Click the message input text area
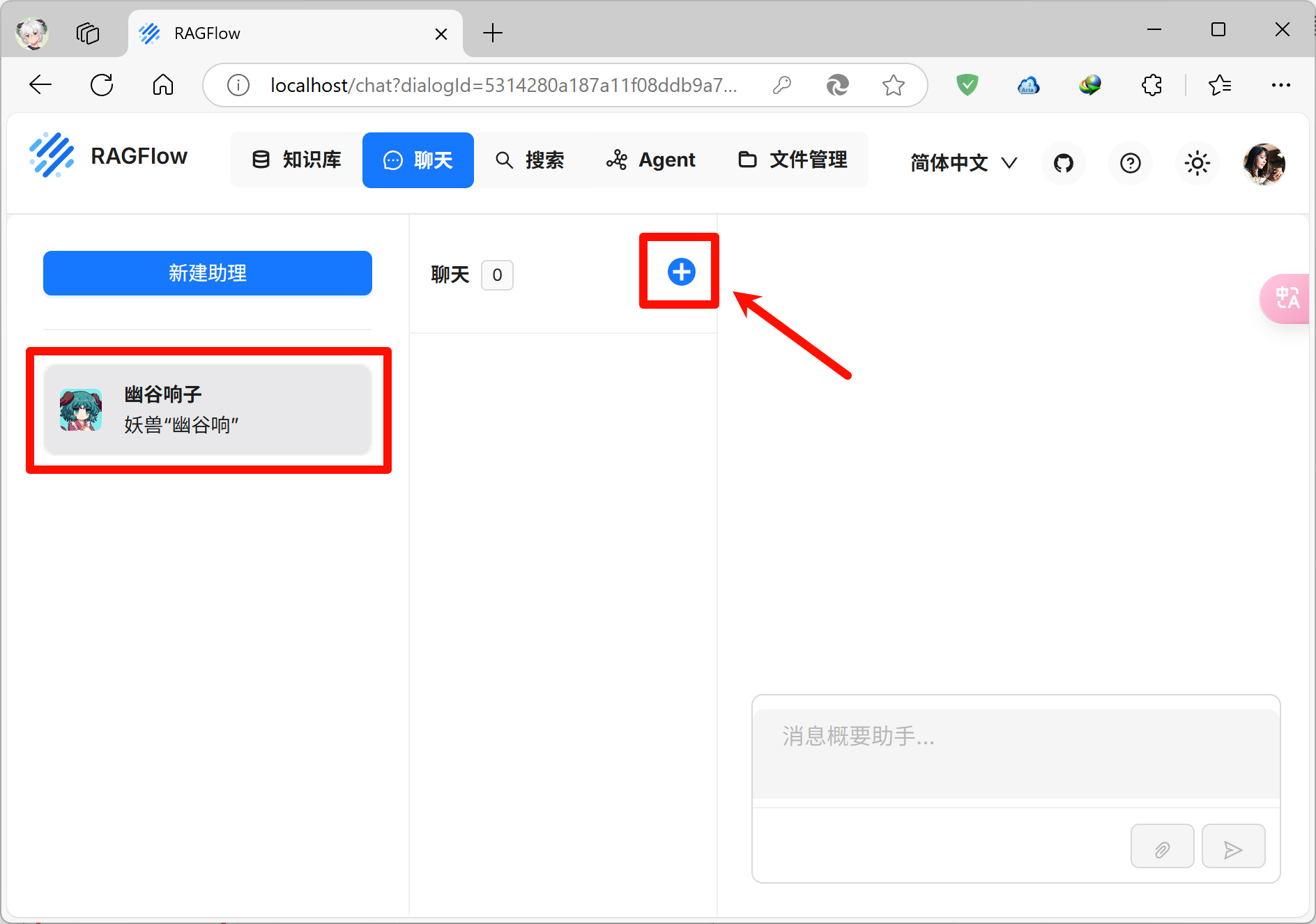 [1016, 753]
